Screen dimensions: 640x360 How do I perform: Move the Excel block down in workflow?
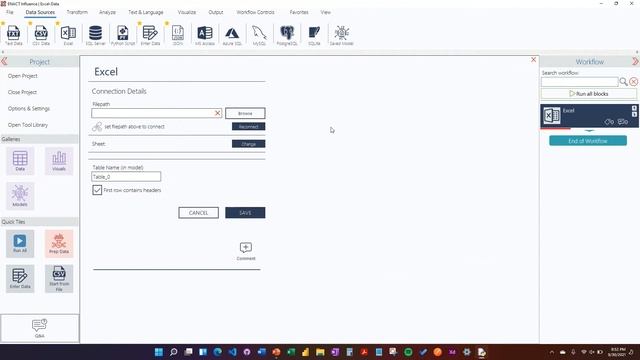coord(634,114)
